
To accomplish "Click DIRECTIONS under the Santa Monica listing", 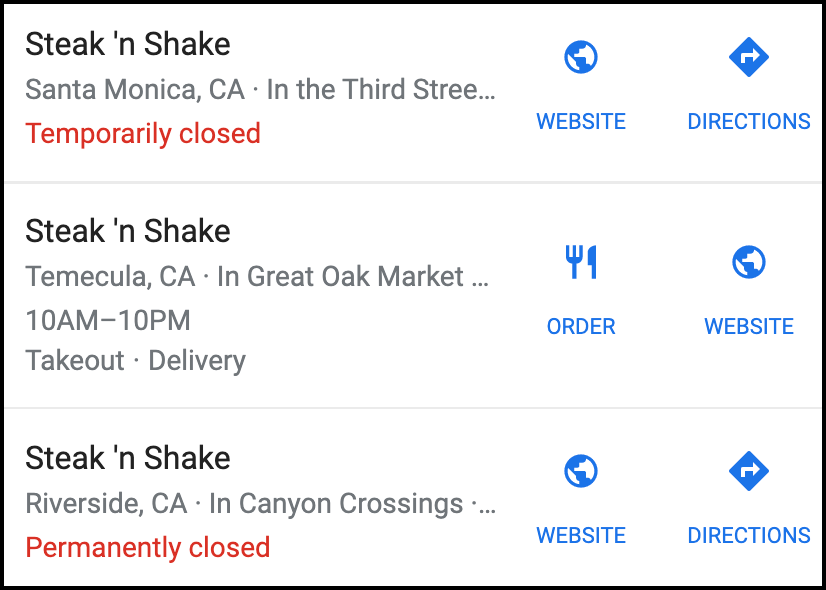I will 749,121.
